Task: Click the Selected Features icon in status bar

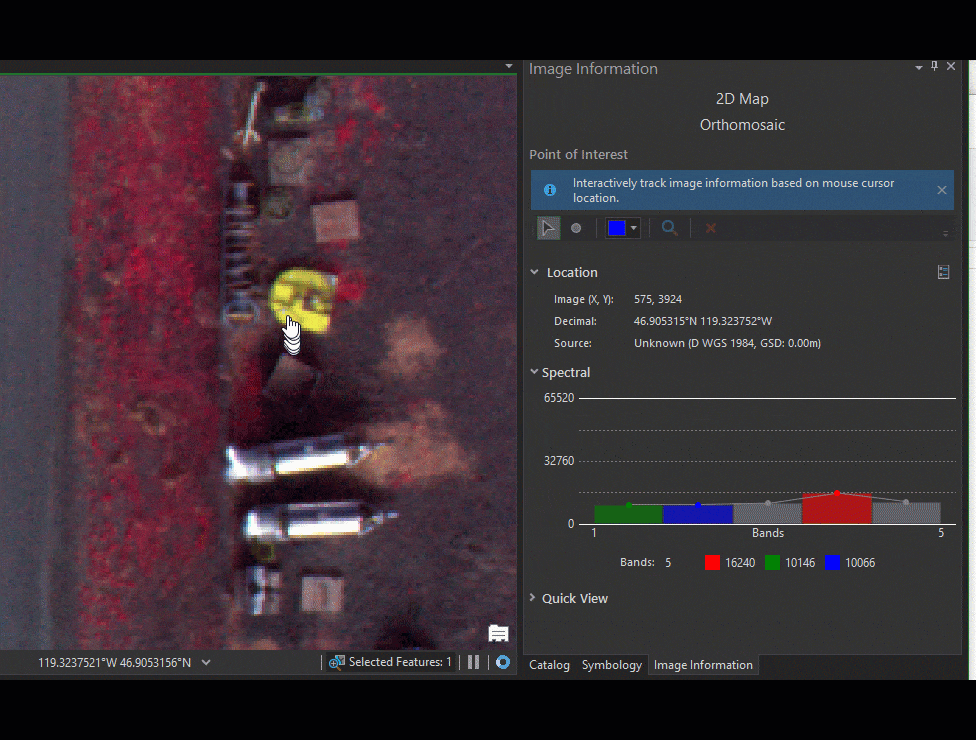Action: tap(337, 661)
